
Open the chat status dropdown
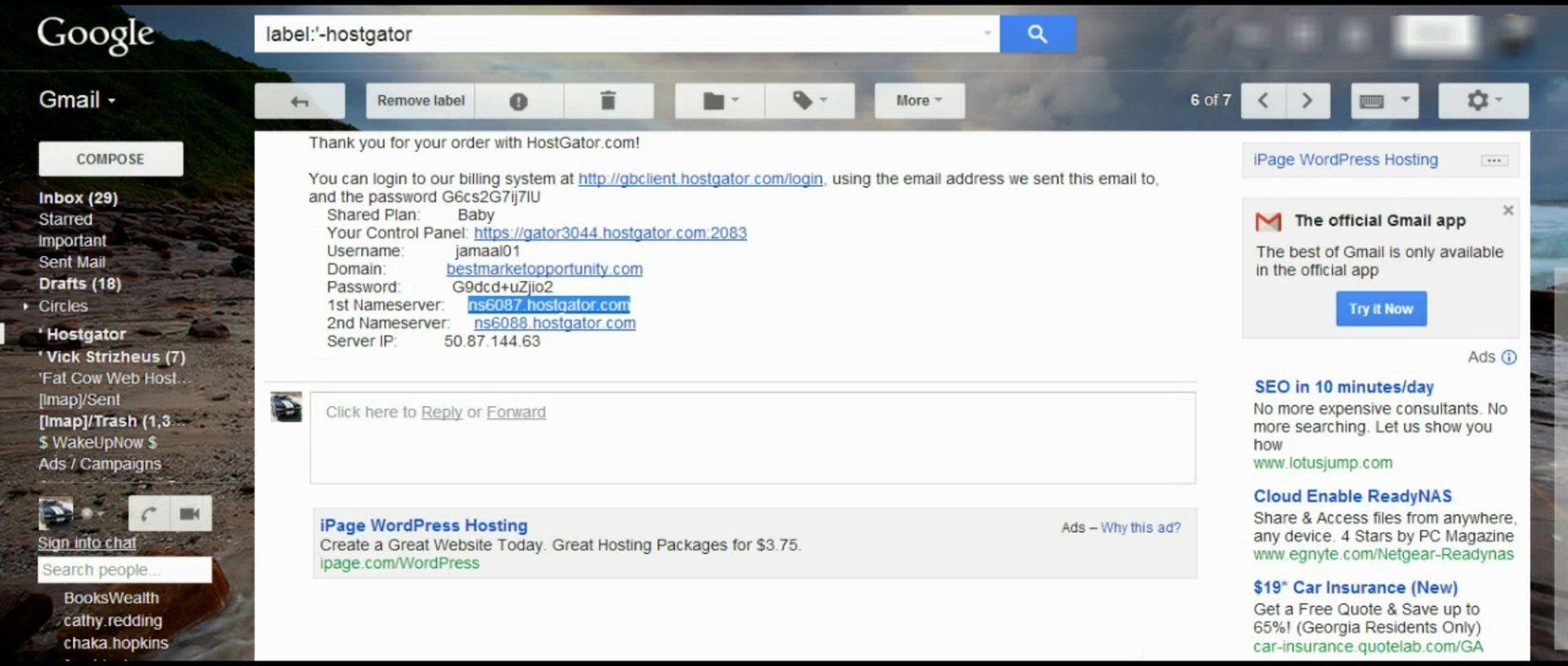[92, 513]
